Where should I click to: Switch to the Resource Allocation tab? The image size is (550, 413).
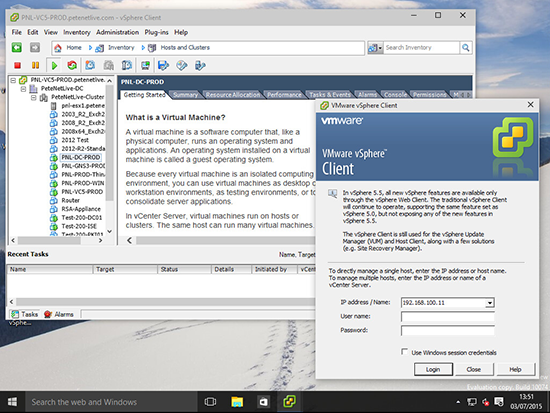tap(233, 95)
